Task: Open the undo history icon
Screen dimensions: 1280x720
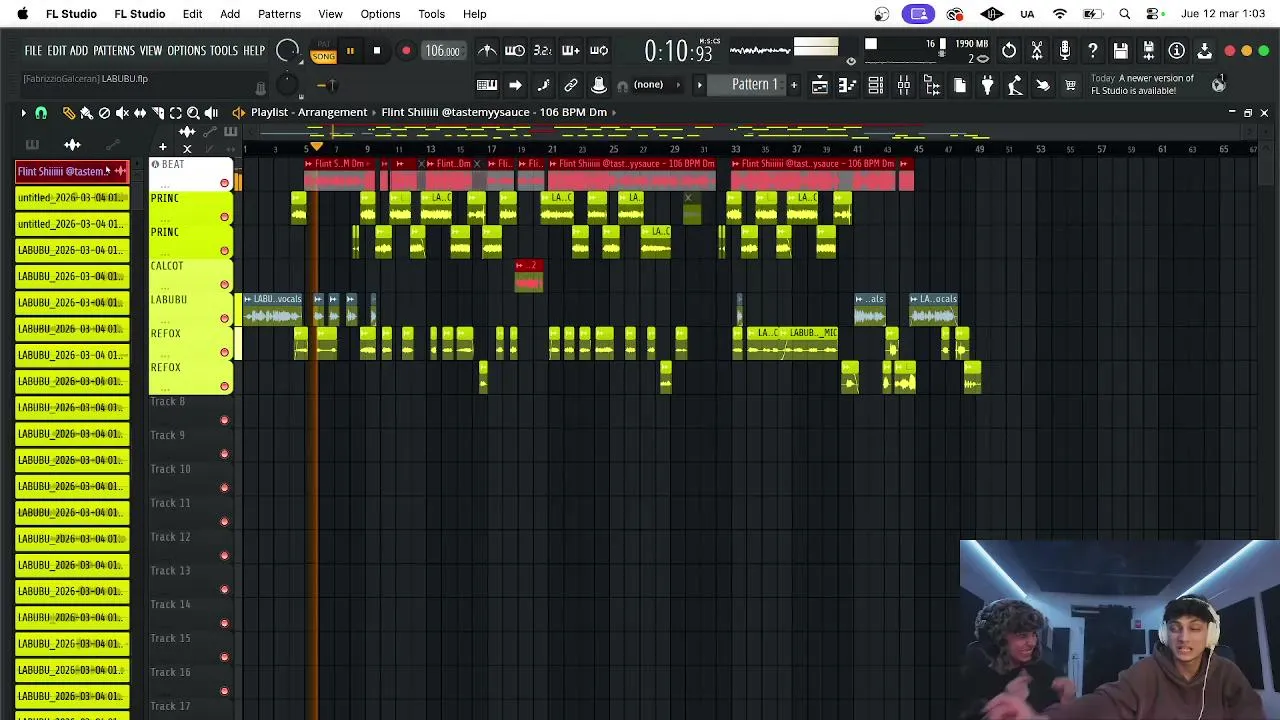Action: 1009,50
